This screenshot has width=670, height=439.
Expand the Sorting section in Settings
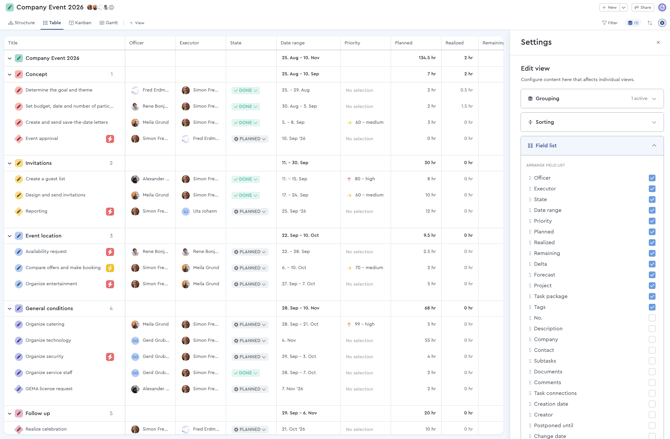coord(592,122)
